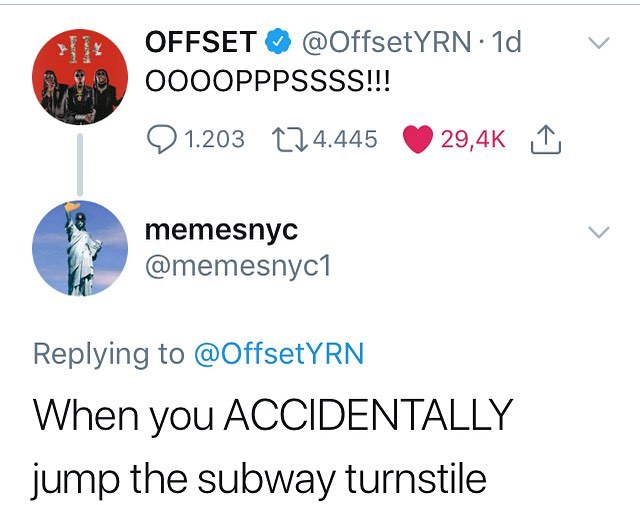Click the 4.445 retweet count
Screen dimensions: 640x505
pyautogui.click(x=345, y=139)
